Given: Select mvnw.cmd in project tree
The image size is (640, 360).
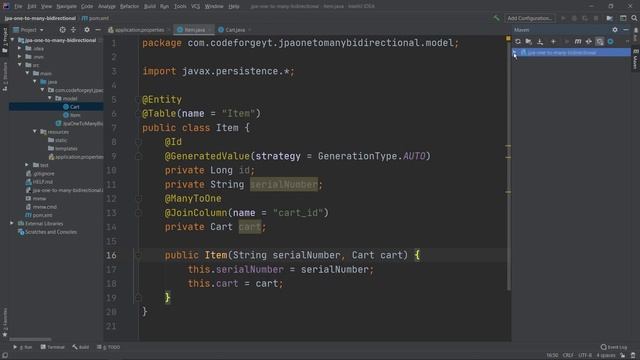Looking at the screenshot, I should tap(41, 207).
